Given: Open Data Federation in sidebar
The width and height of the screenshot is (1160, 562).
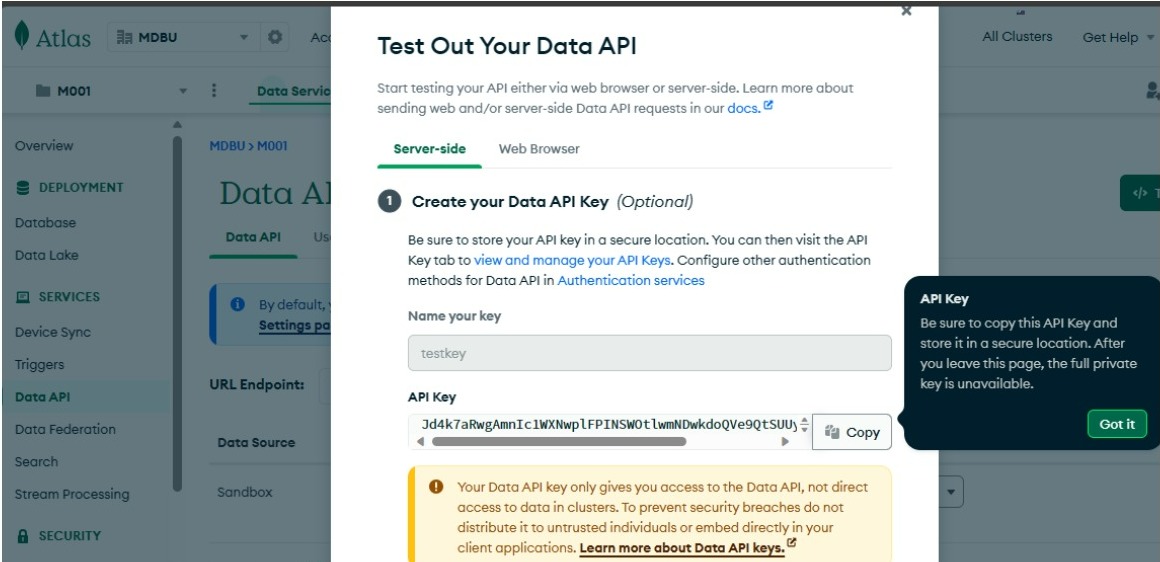Looking at the screenshot, I should coord(65,429).
